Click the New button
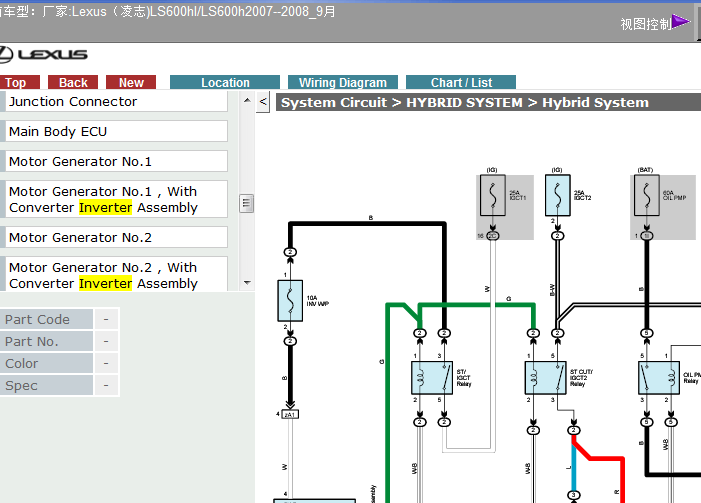 (131, 82)
